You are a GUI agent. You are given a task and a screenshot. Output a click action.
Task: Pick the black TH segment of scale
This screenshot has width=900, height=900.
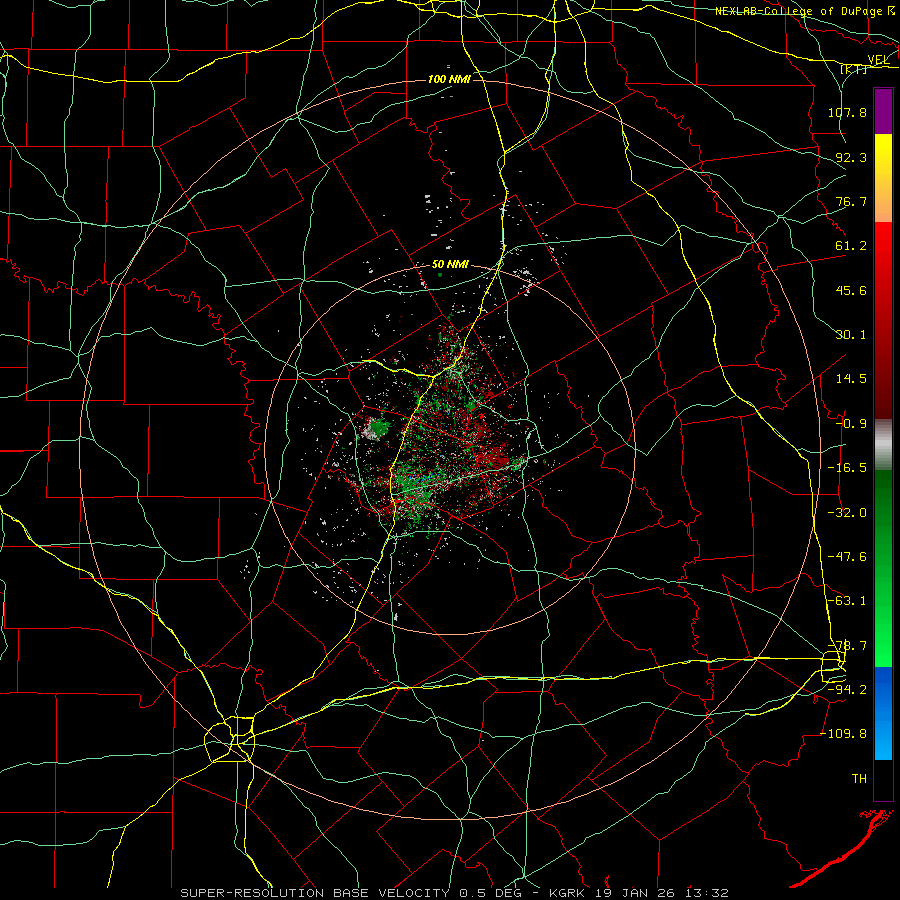pos(883,780)
